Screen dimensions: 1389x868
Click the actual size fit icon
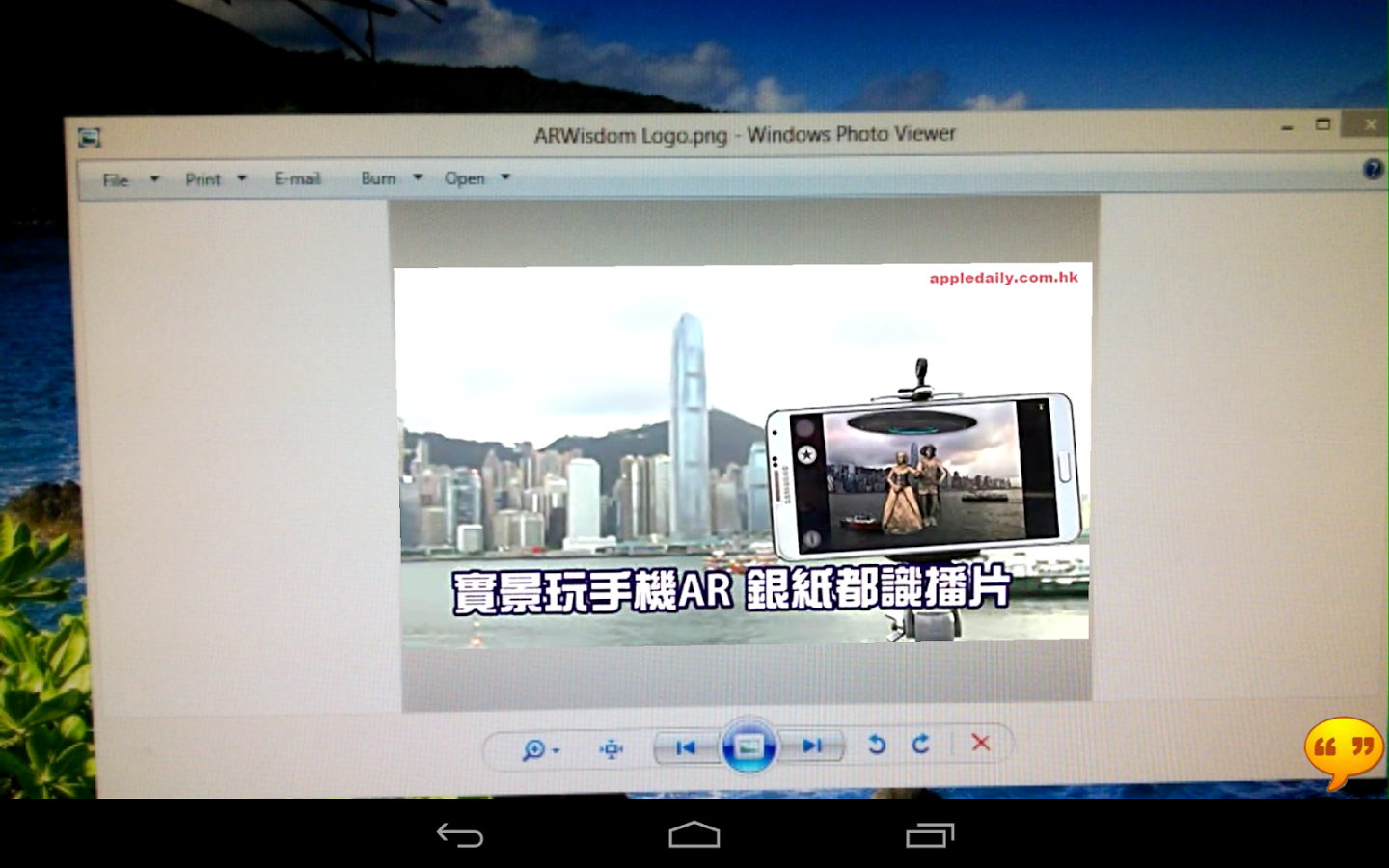(612, 748)
